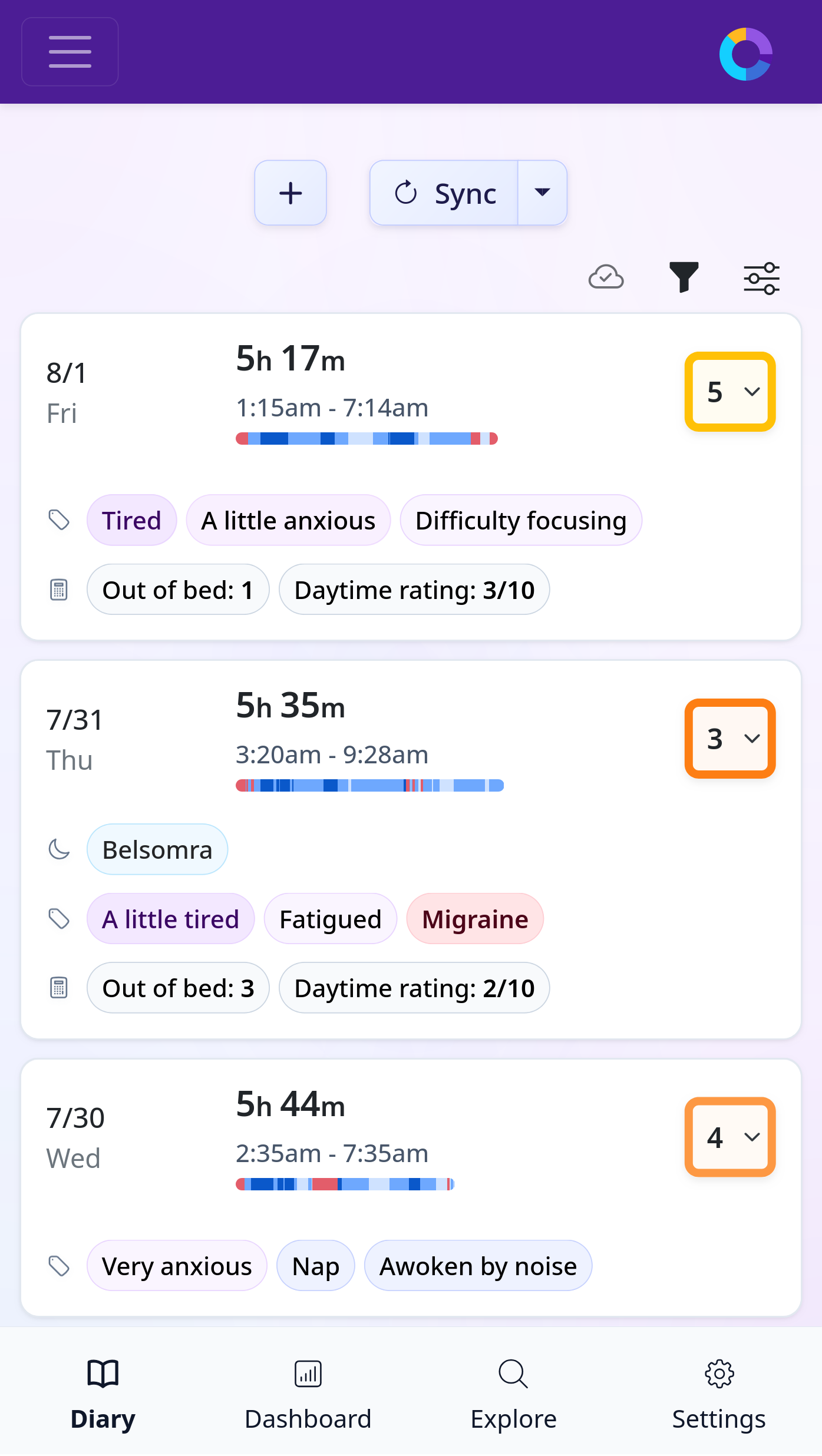Expand the rating dropdown showing 5
Viewport: 822px width, 1456px height.
(x=729, y=392)
